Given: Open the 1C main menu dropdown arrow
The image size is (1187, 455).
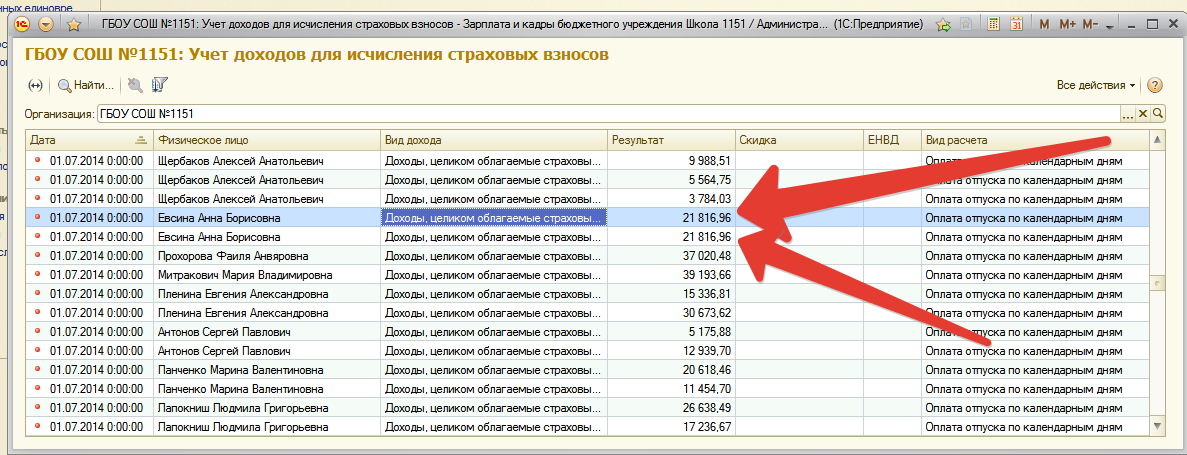Looking at the screenshot, I should point(47,23).
